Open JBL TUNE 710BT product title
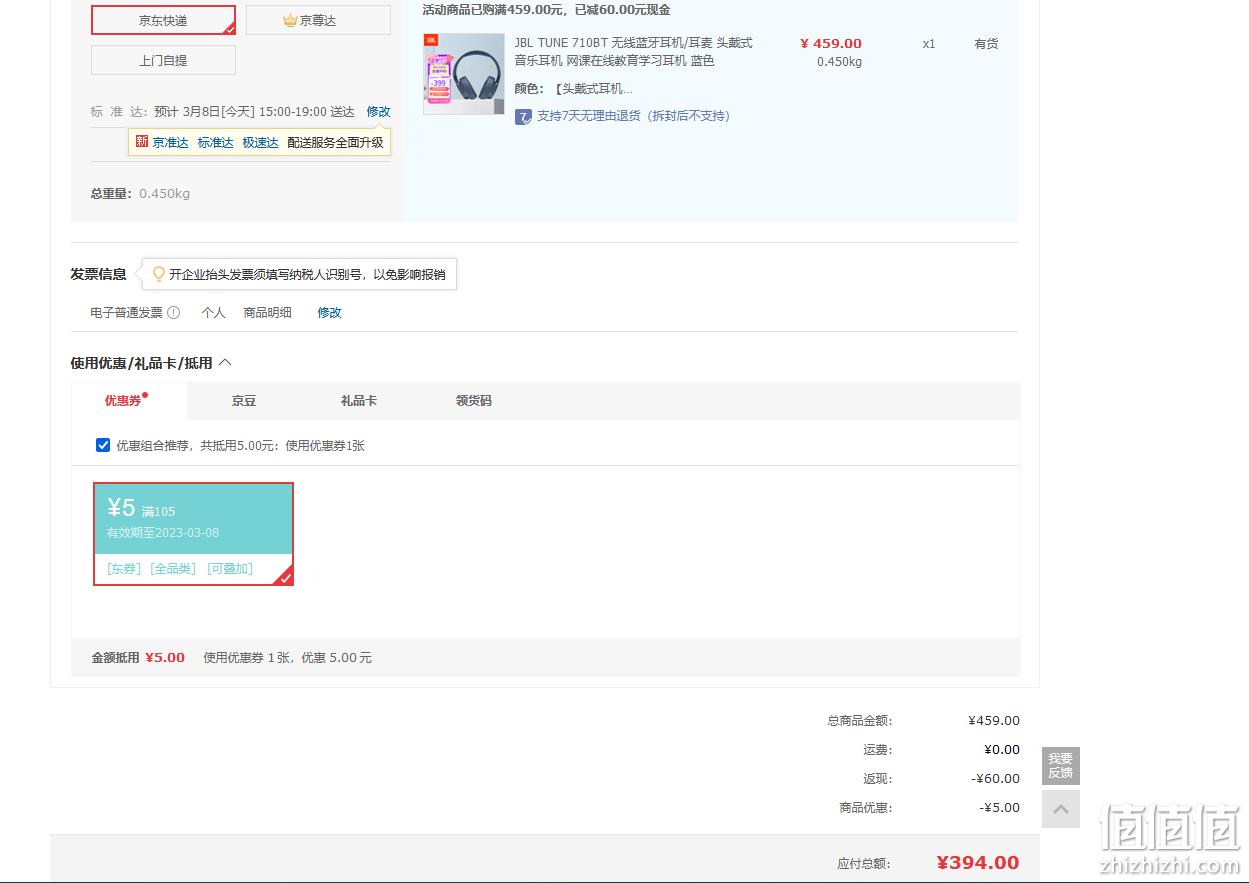This screenshot has height=883, width=1249. pos(634,52)
